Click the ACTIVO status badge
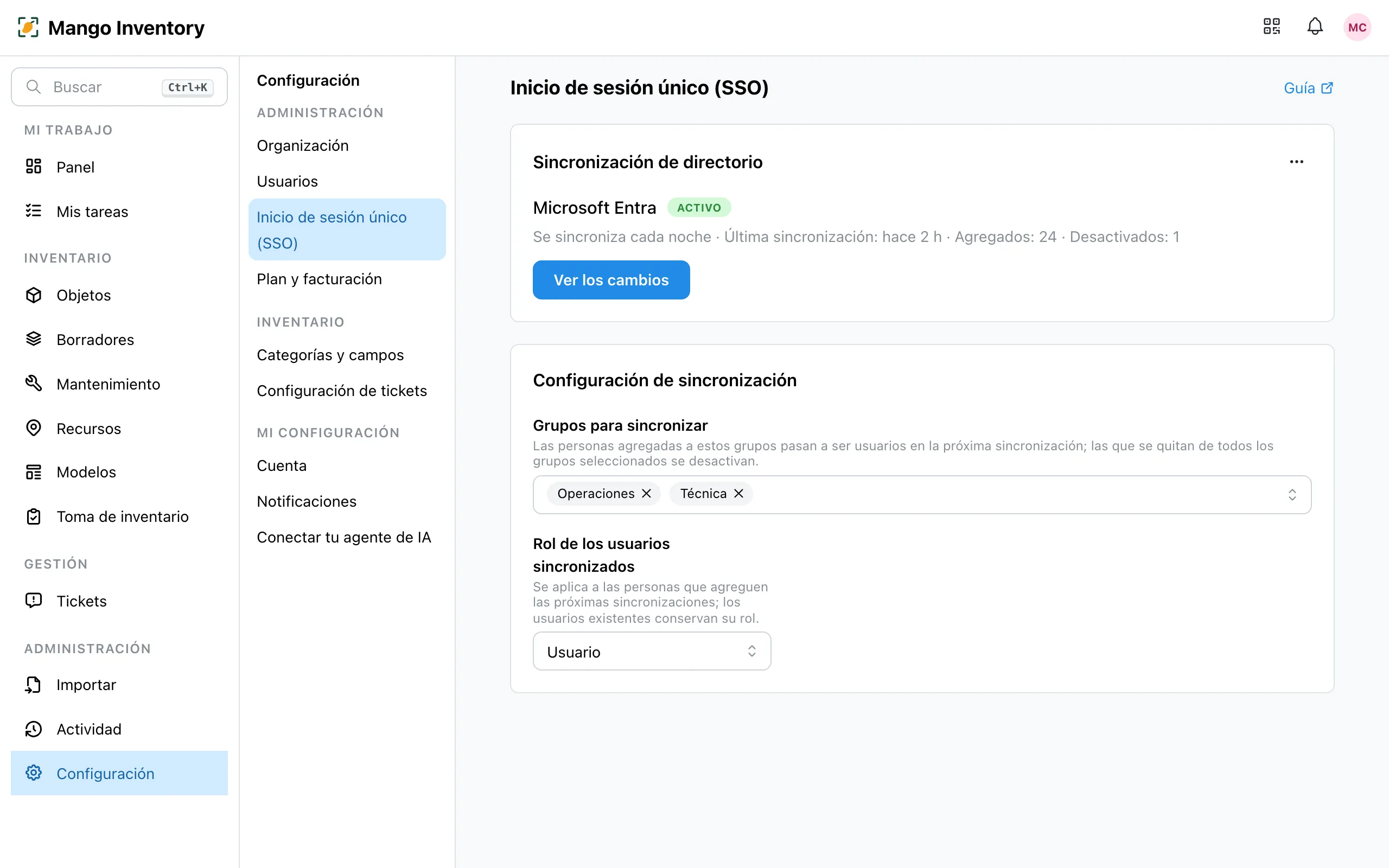 (x=698, y=208)
